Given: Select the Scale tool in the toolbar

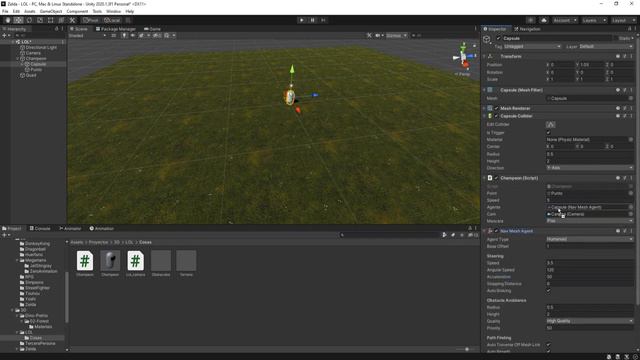Looking at the screenshot, I should click(40, 20).
